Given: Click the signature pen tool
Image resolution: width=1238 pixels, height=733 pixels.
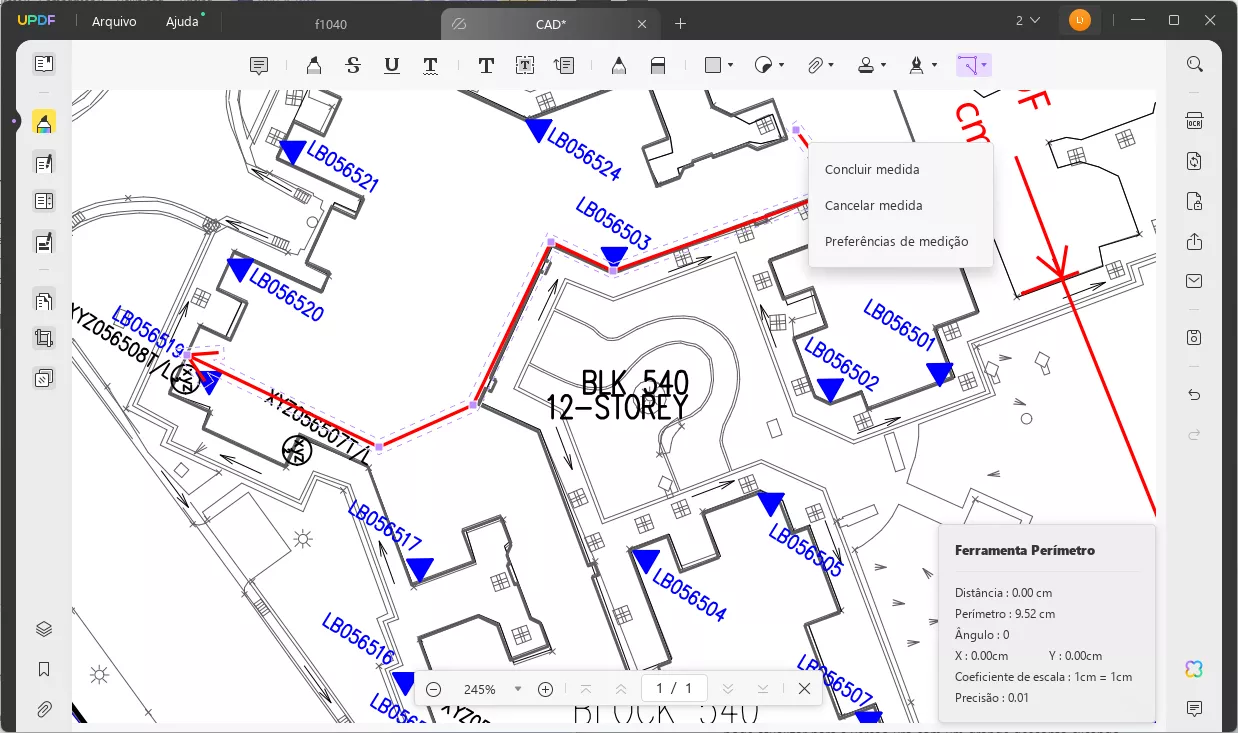Looking at the screenshot, I should click(916, 65).
